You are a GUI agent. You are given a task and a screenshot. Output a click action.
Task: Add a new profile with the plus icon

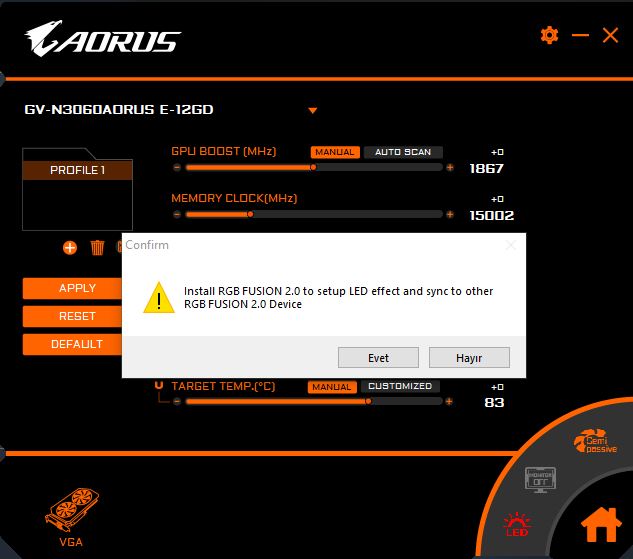coord(70,247)
